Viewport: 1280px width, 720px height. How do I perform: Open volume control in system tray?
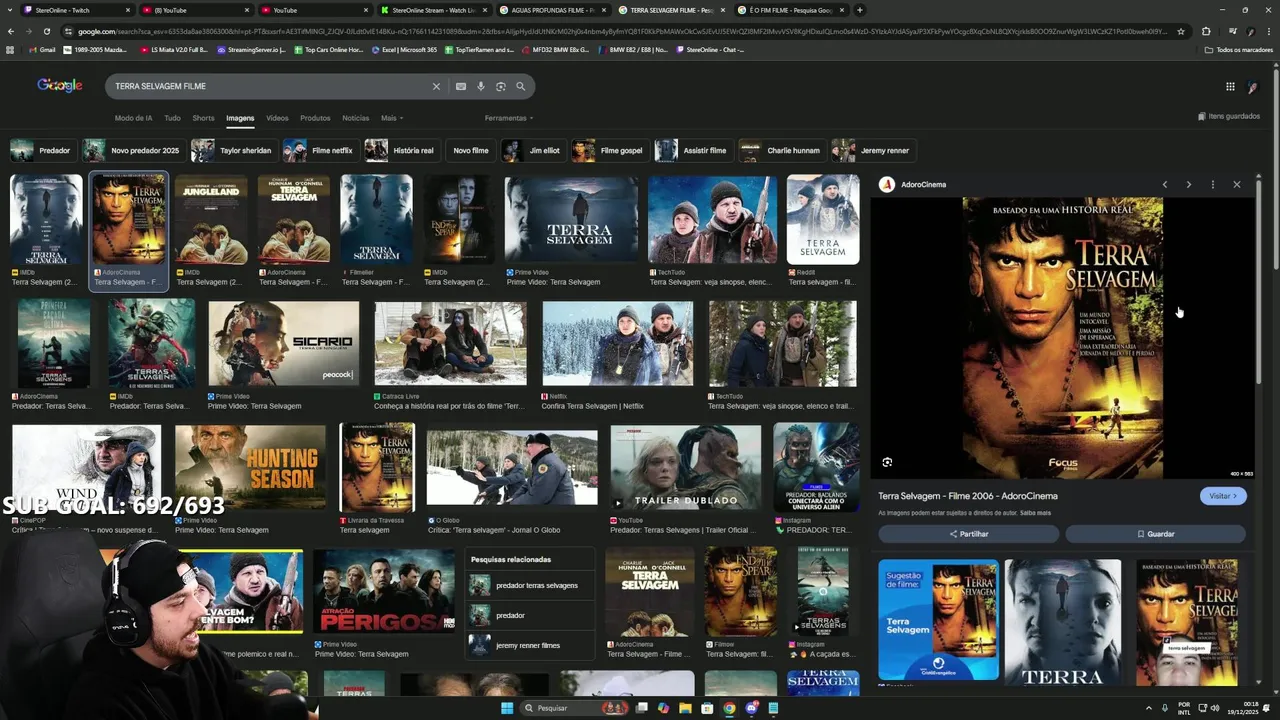(x=1215, y=708)
